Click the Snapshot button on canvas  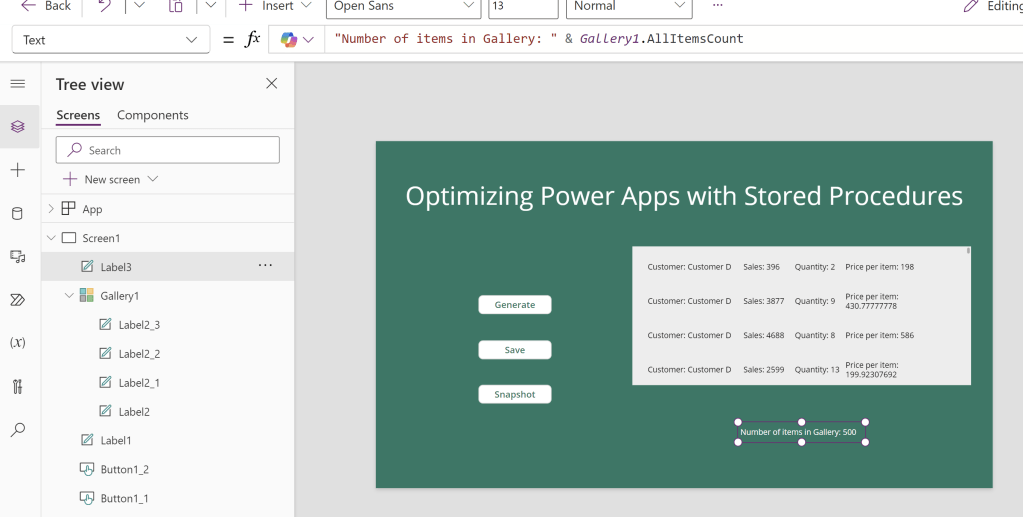point(514,394)
